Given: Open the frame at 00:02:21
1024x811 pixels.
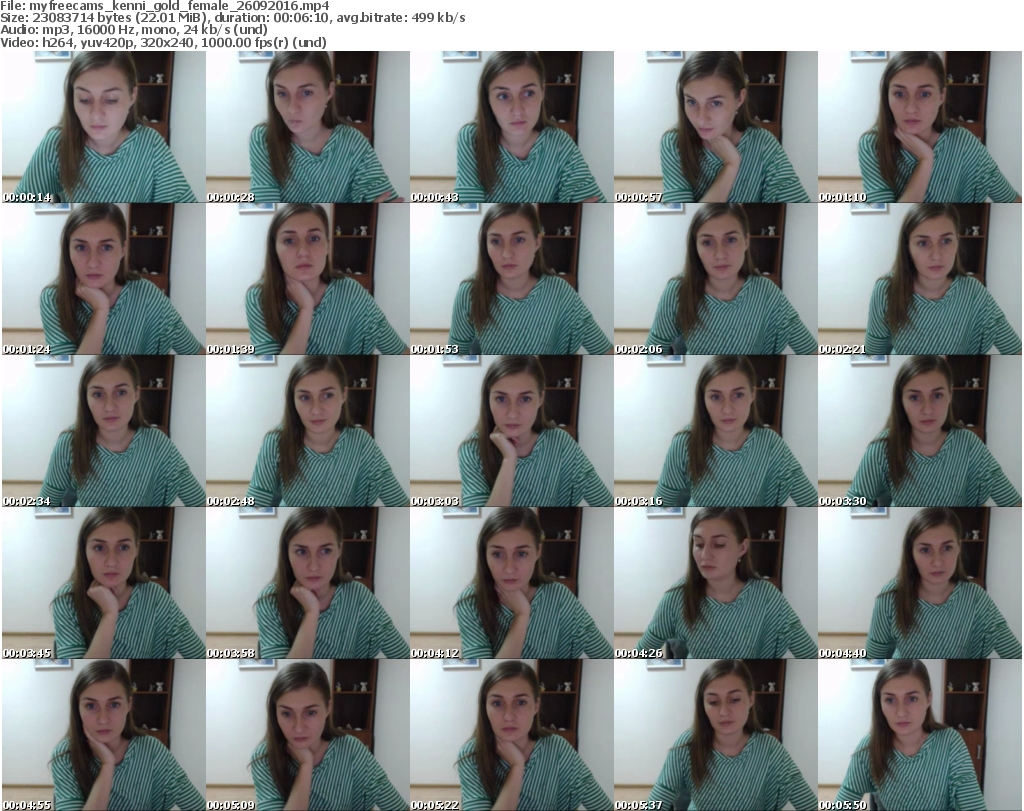Looking at the screenshot, I should tap(919, 279).
